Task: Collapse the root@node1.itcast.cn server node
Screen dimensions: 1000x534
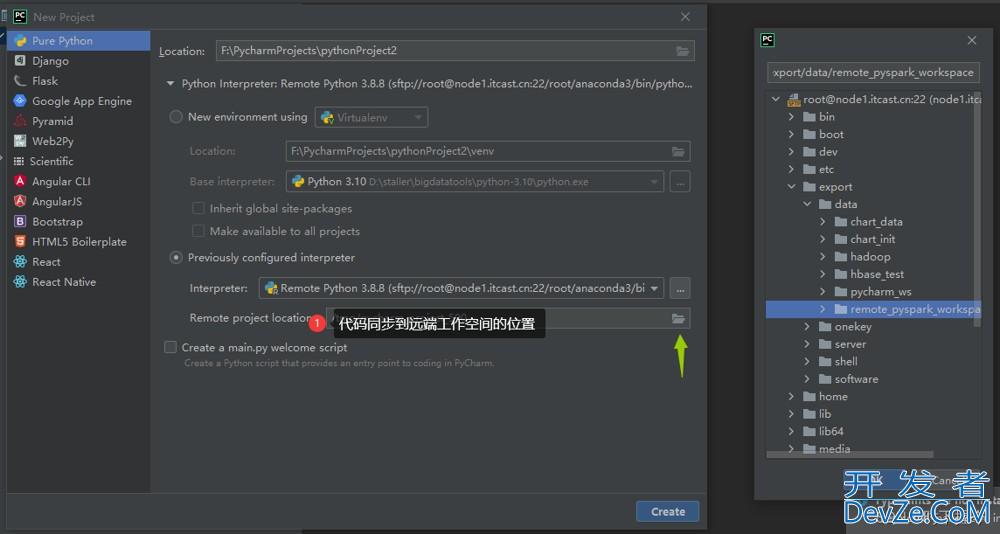Action: [776, 100]
